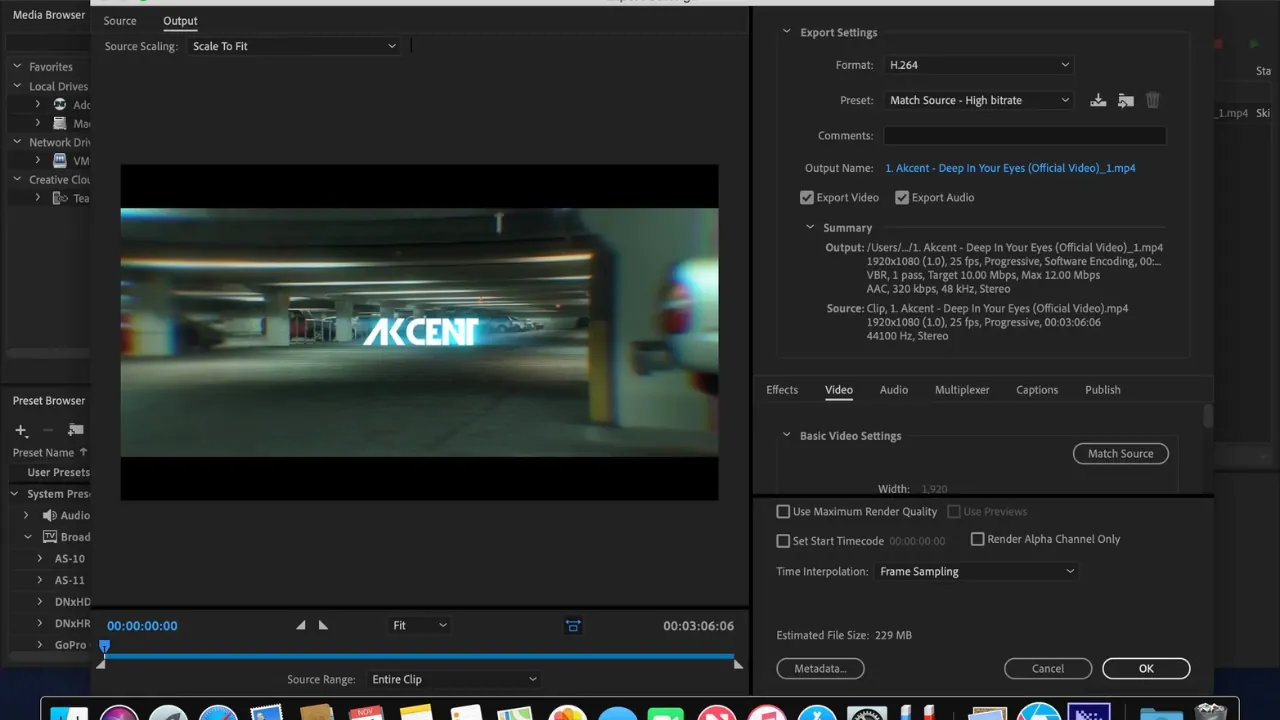
Task: Click the remove preset minus icon
Action: 47,430
